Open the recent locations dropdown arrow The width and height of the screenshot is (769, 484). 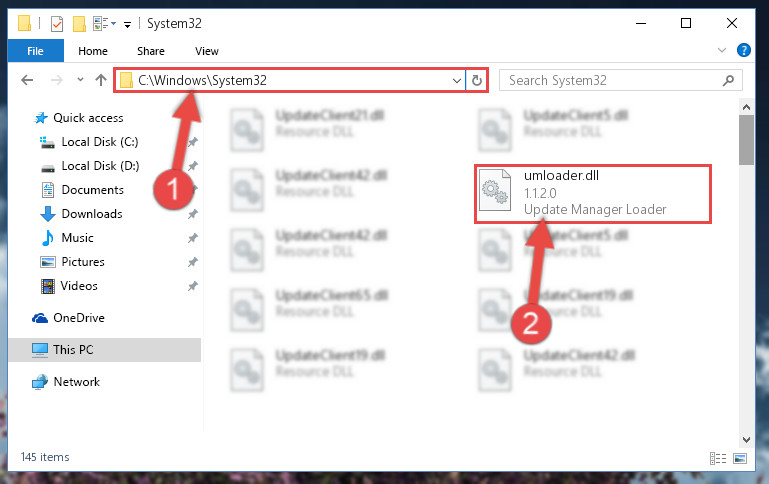tap(80, 79)
